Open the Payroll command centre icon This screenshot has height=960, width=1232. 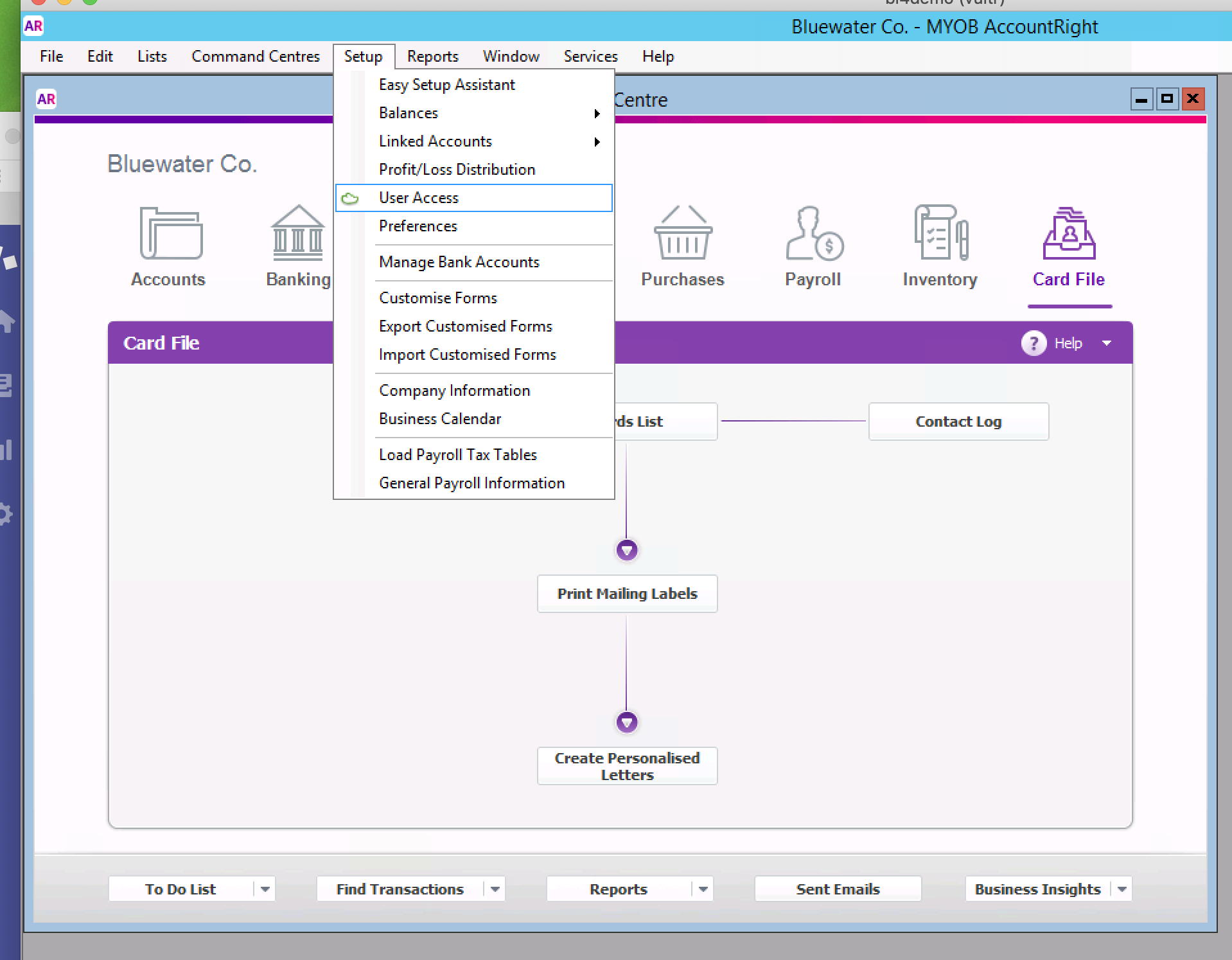pyautogui.click(x=814, y=233)
